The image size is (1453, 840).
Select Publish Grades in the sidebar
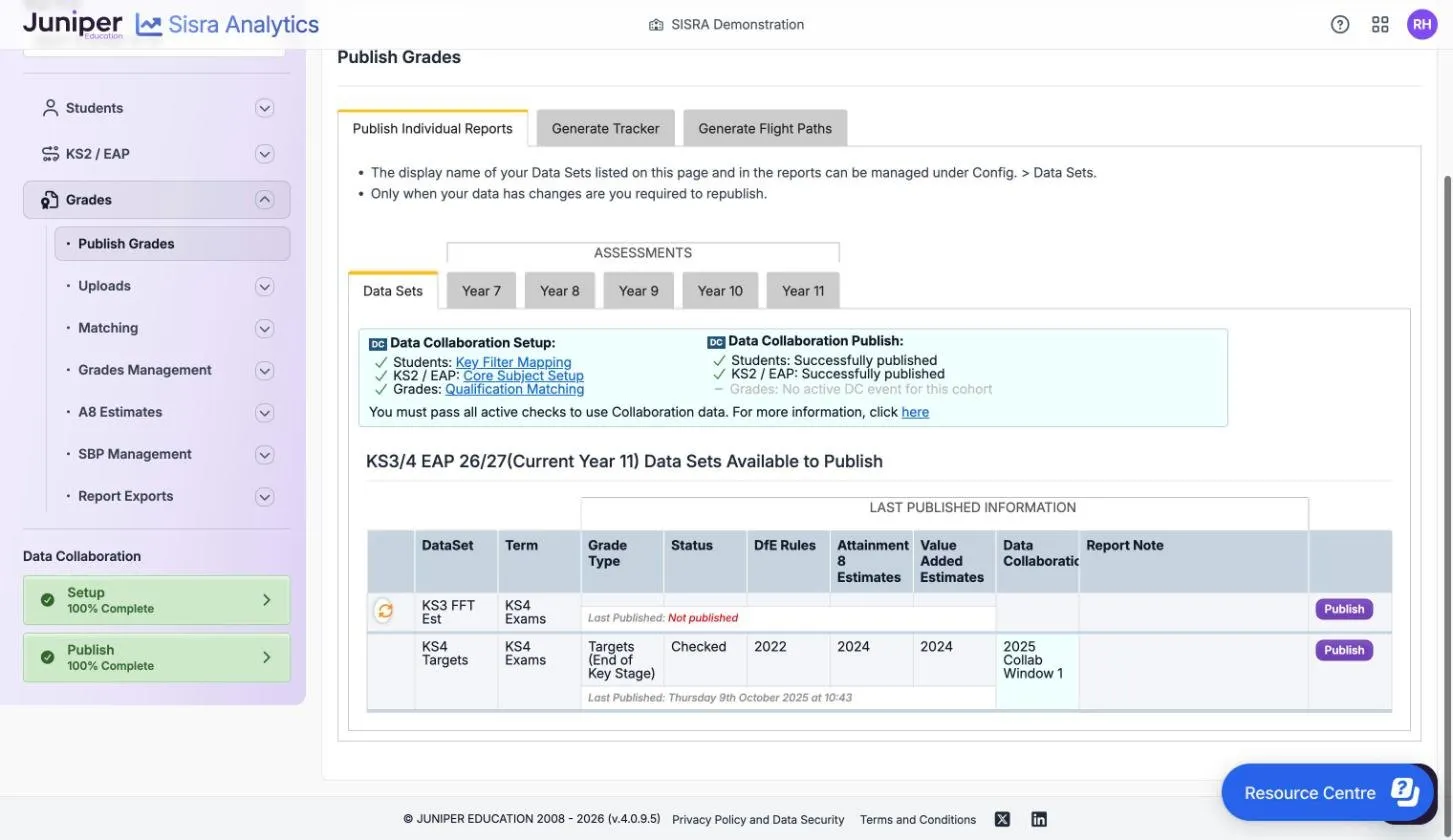click(x=172, y=244)
